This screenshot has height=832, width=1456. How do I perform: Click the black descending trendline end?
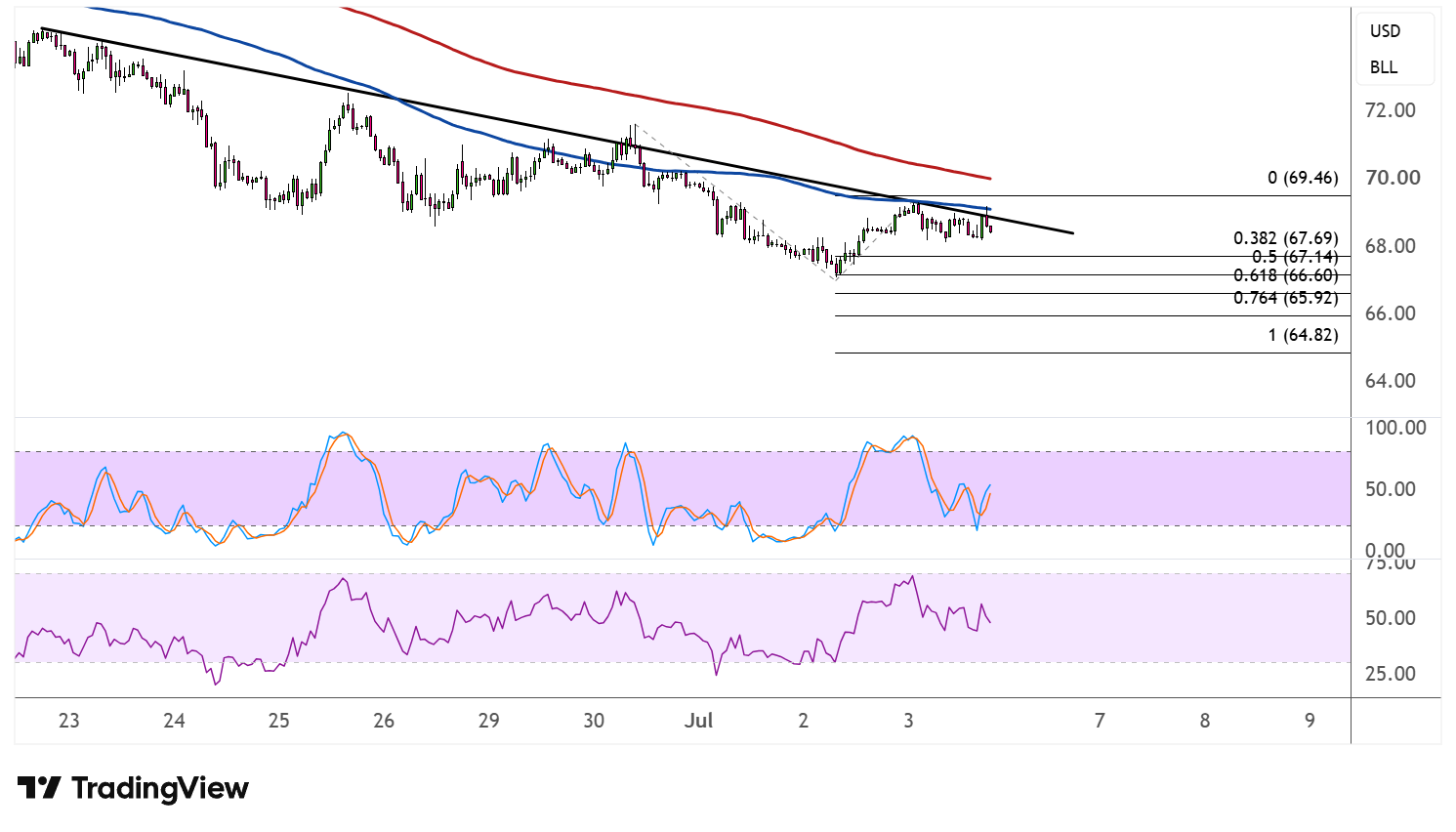click(1072, 232)
